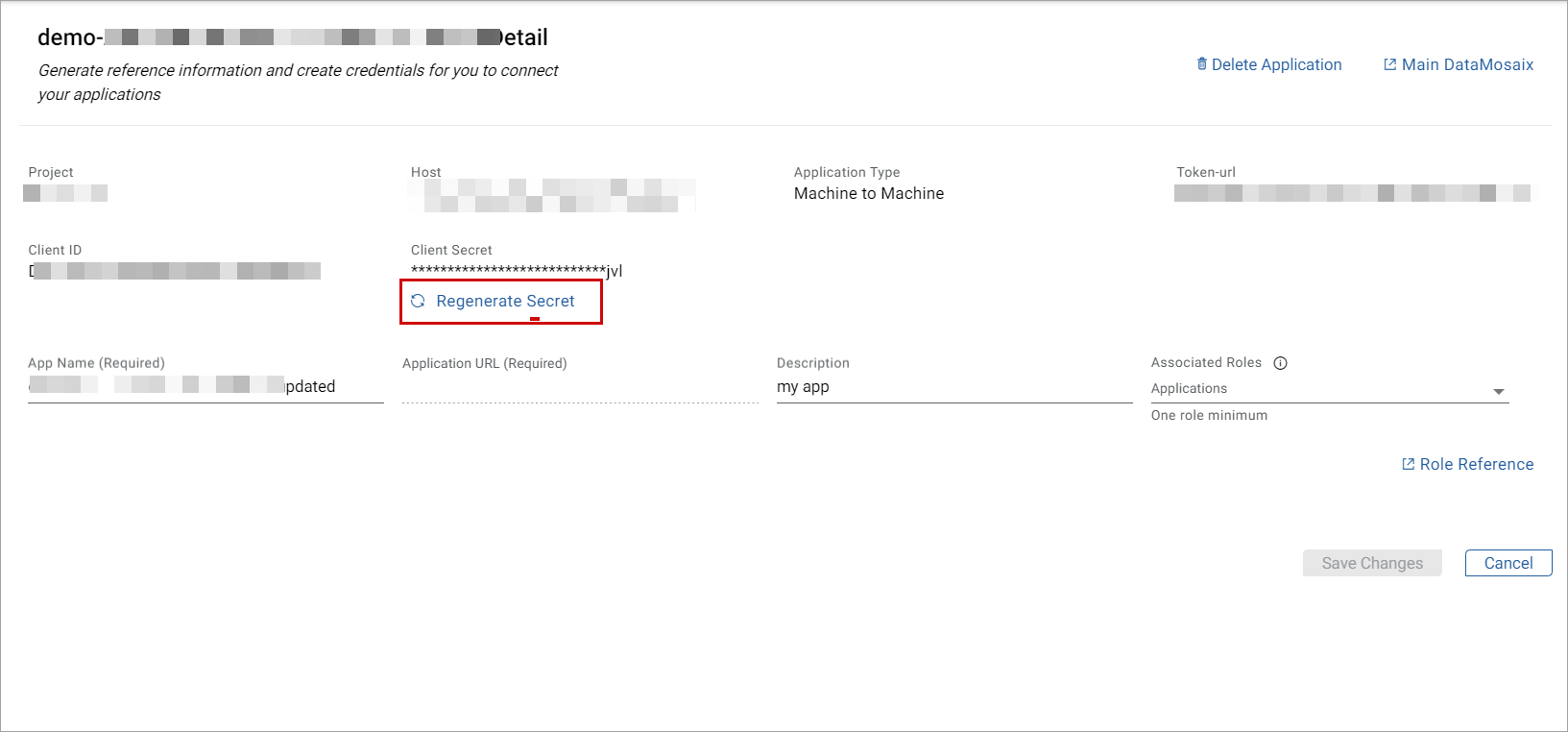
Task: Click the Description field containing 'my app'
Action: (x=953, y=386)
